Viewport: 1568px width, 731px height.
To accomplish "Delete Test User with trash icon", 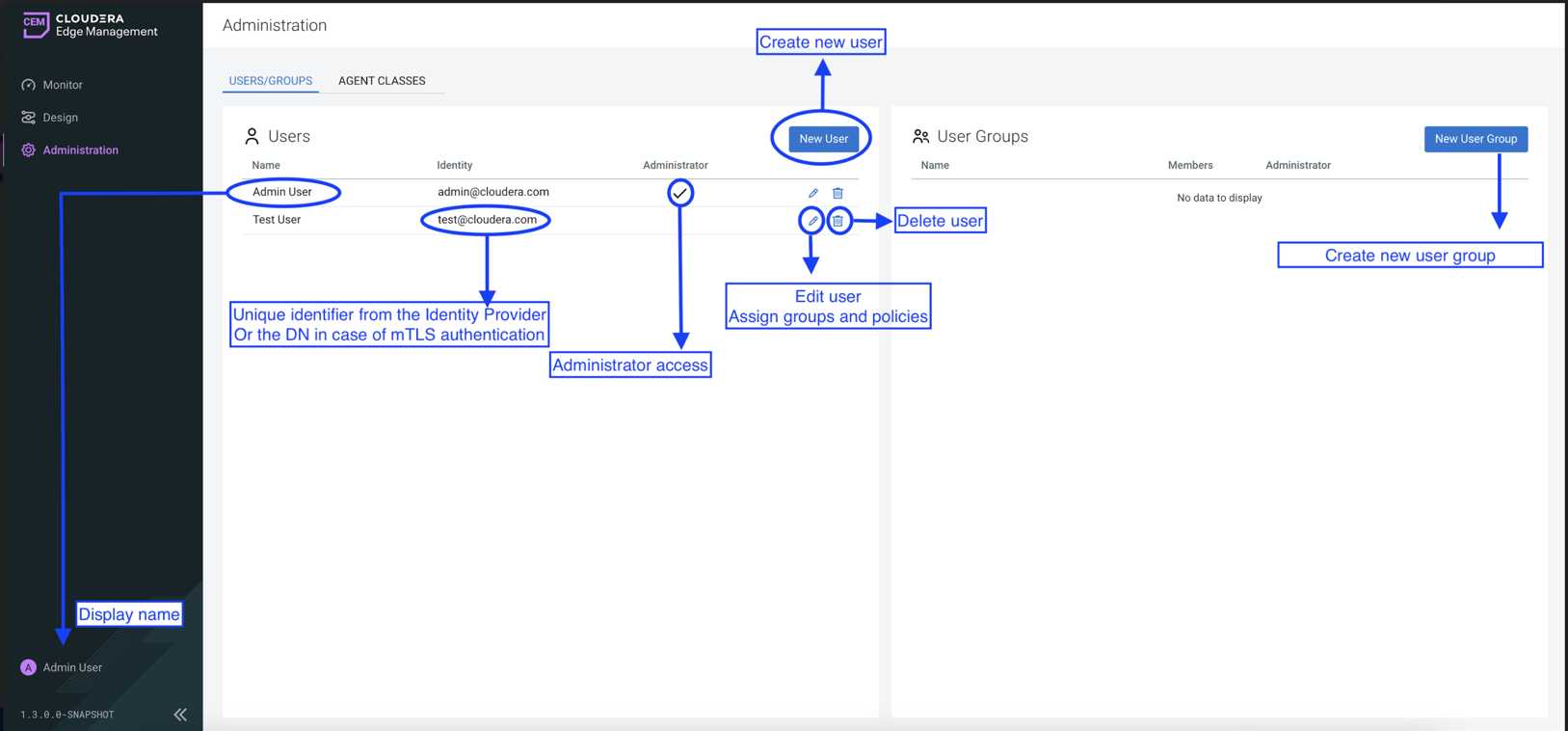I will [838, 221].
